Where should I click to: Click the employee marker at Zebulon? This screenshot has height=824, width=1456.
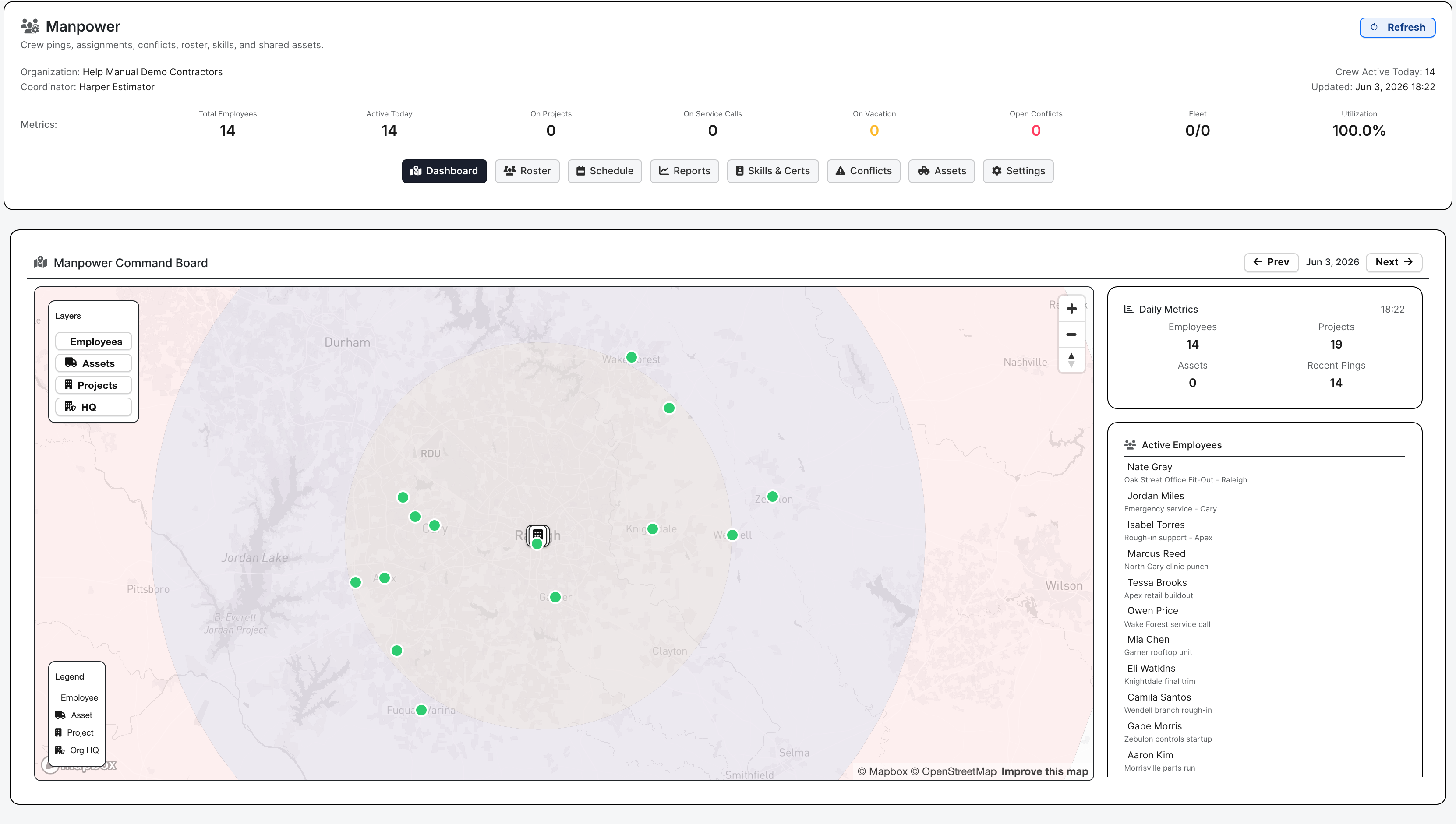[x=773, y=497]
